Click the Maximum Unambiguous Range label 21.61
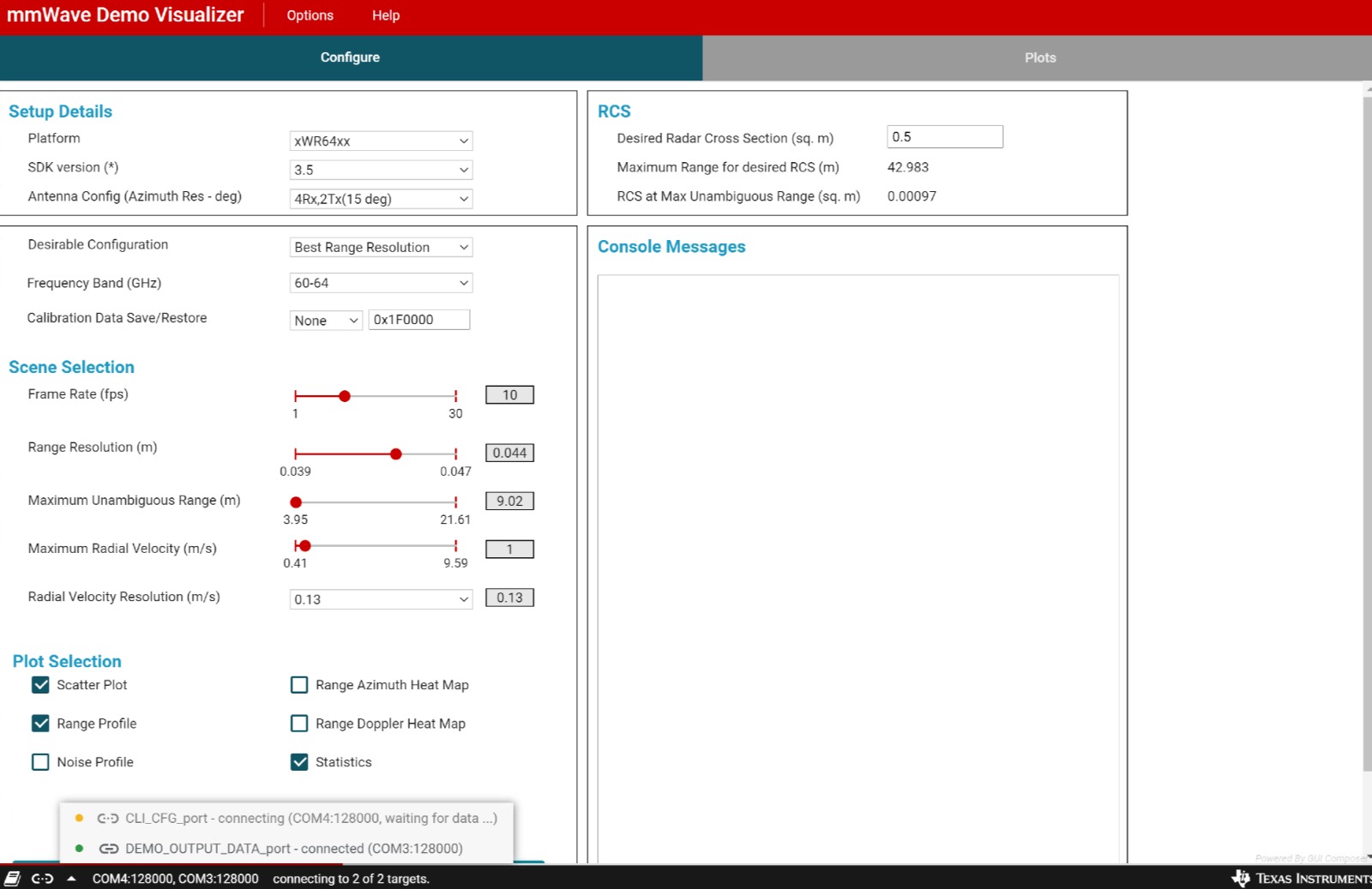 (455, 520)
